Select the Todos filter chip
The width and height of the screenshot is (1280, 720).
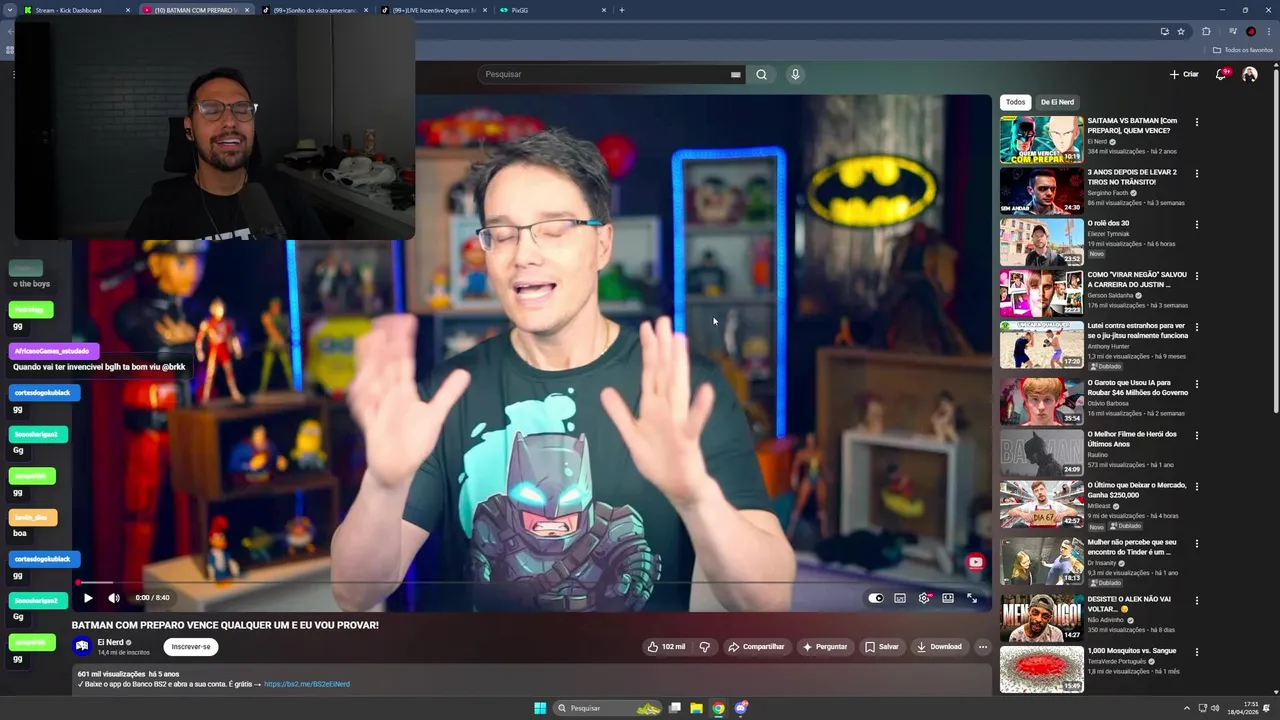(1015, 102)
